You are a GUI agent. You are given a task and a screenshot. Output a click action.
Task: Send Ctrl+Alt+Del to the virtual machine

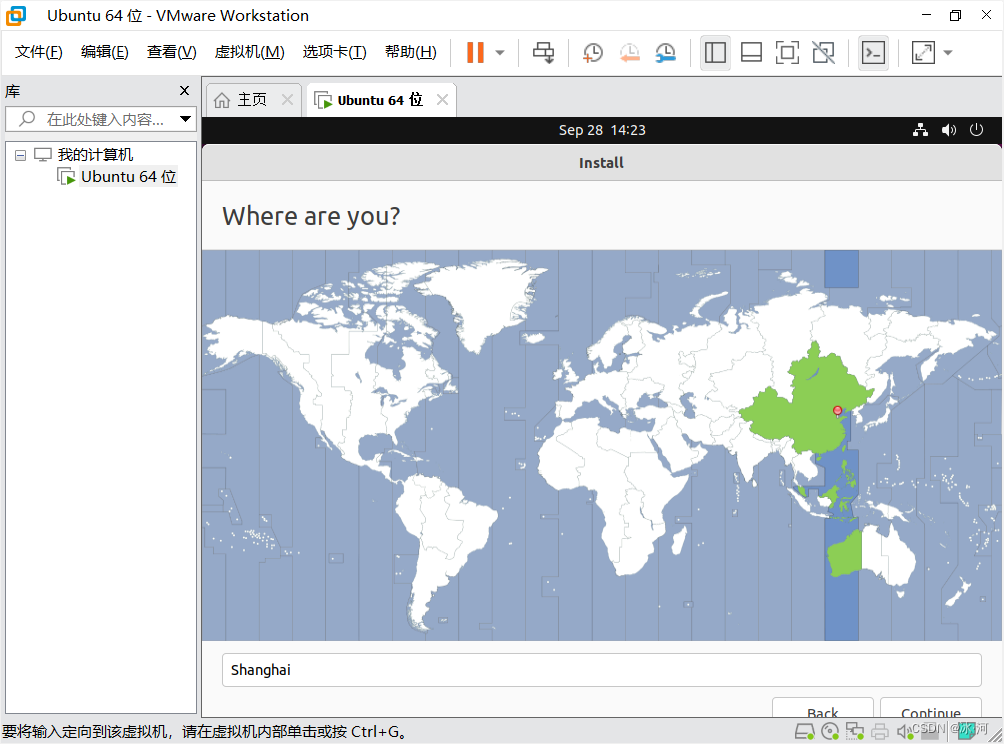(544, 53)
